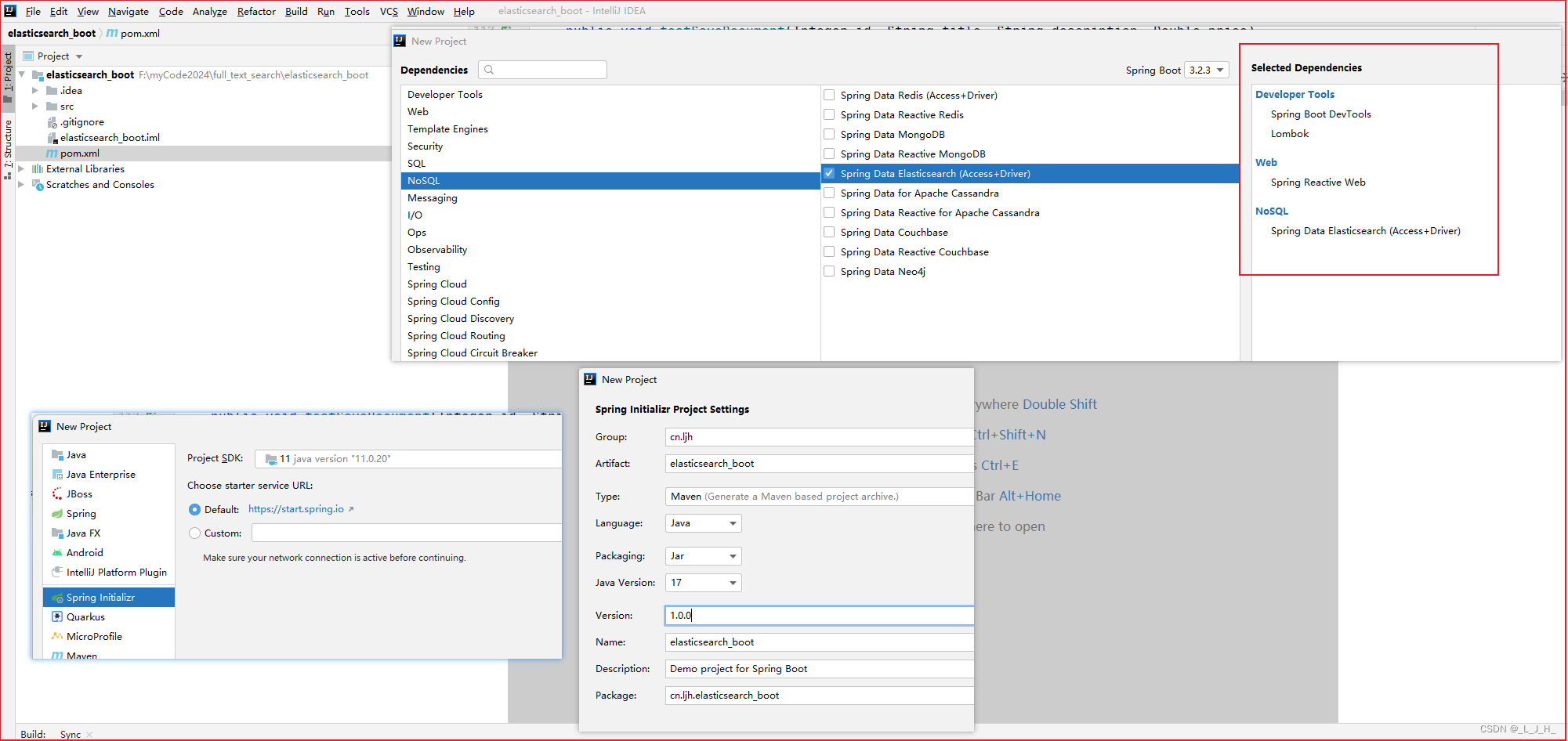
Task: Check Spring Data for Apache Cassandra
Action: tap(829, 193)
